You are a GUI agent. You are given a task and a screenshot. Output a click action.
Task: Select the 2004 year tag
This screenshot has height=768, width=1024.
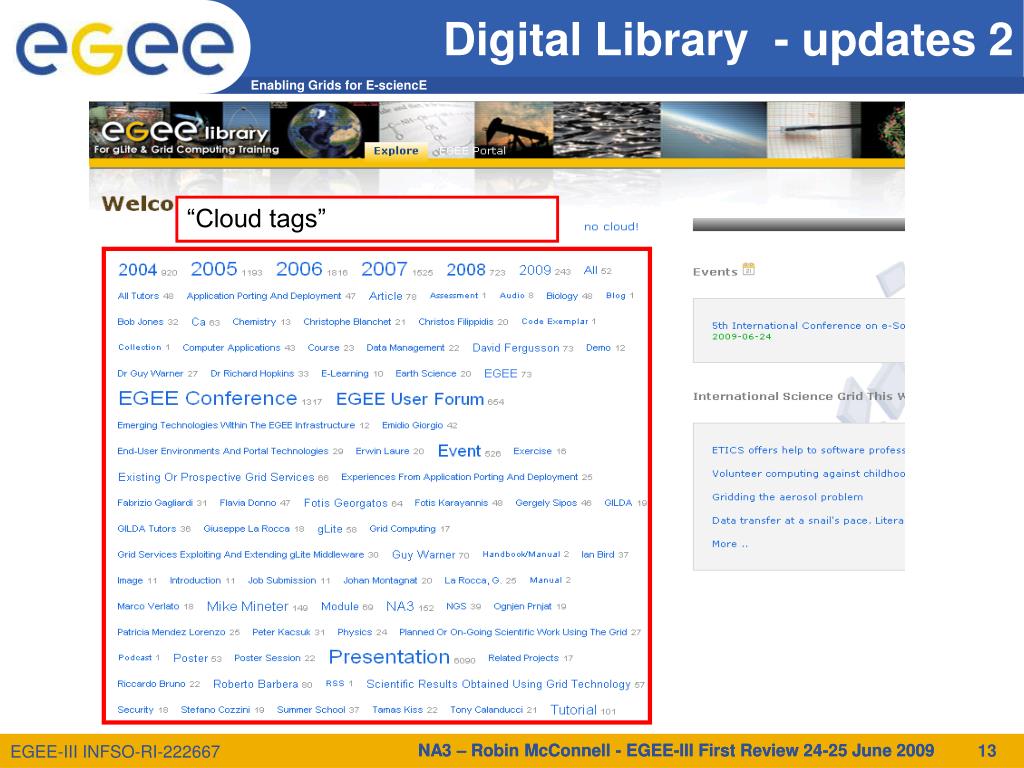137,270
